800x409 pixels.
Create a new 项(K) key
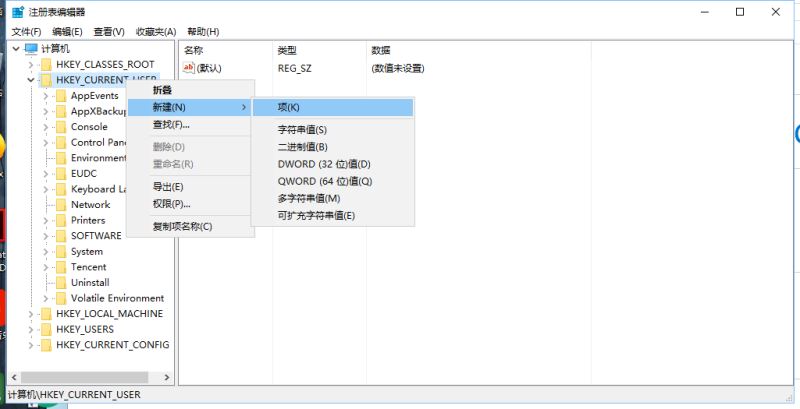333,107
